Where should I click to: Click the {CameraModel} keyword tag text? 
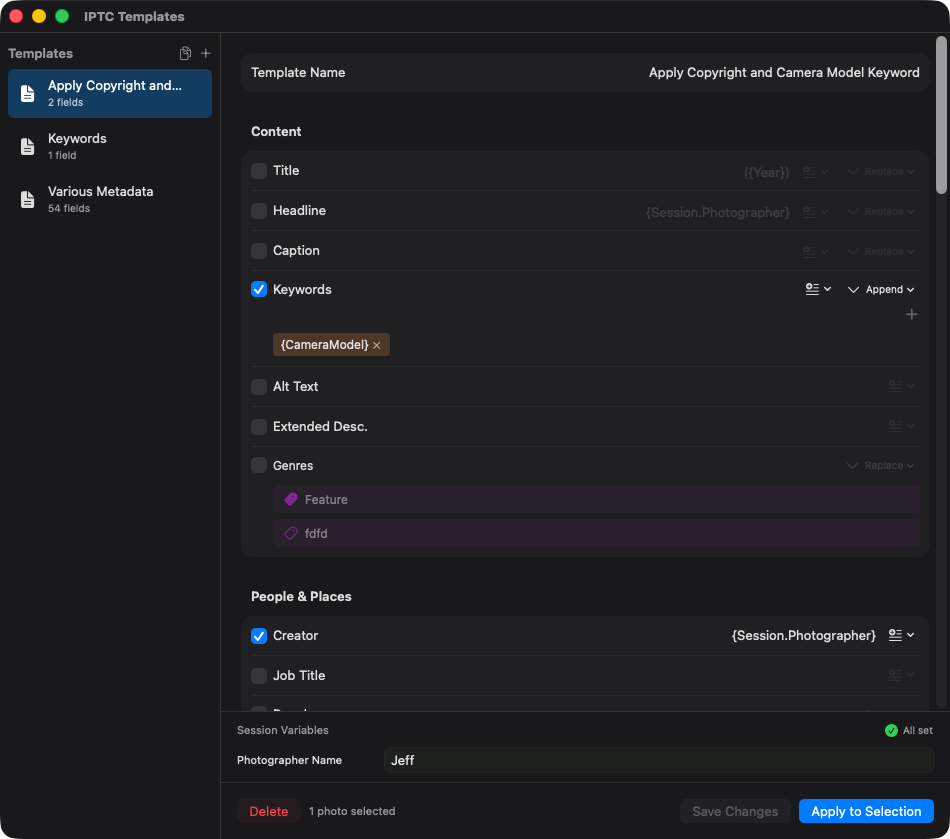point(324,345)
